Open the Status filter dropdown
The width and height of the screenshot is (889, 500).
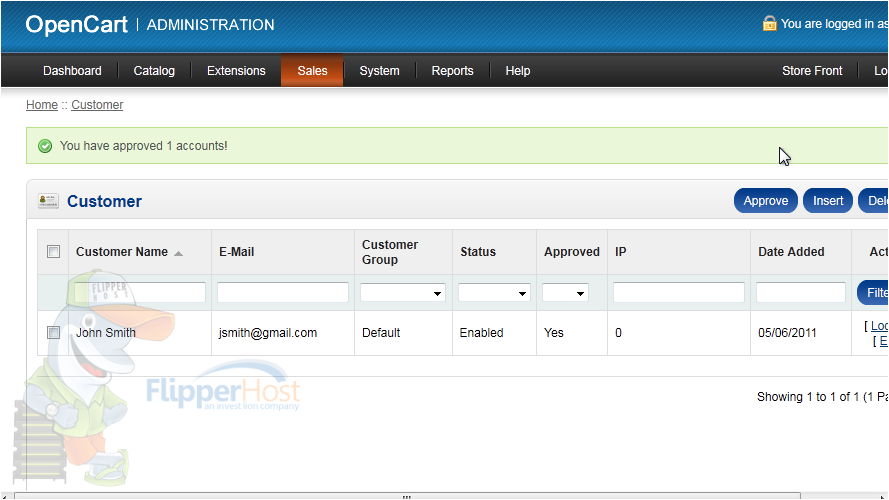pyautogui.click(x=494, y=293)
